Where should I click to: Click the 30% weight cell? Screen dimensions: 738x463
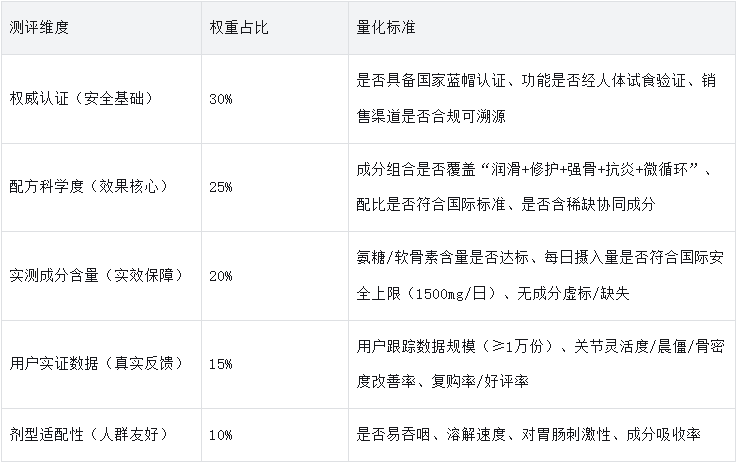(221, 99)
